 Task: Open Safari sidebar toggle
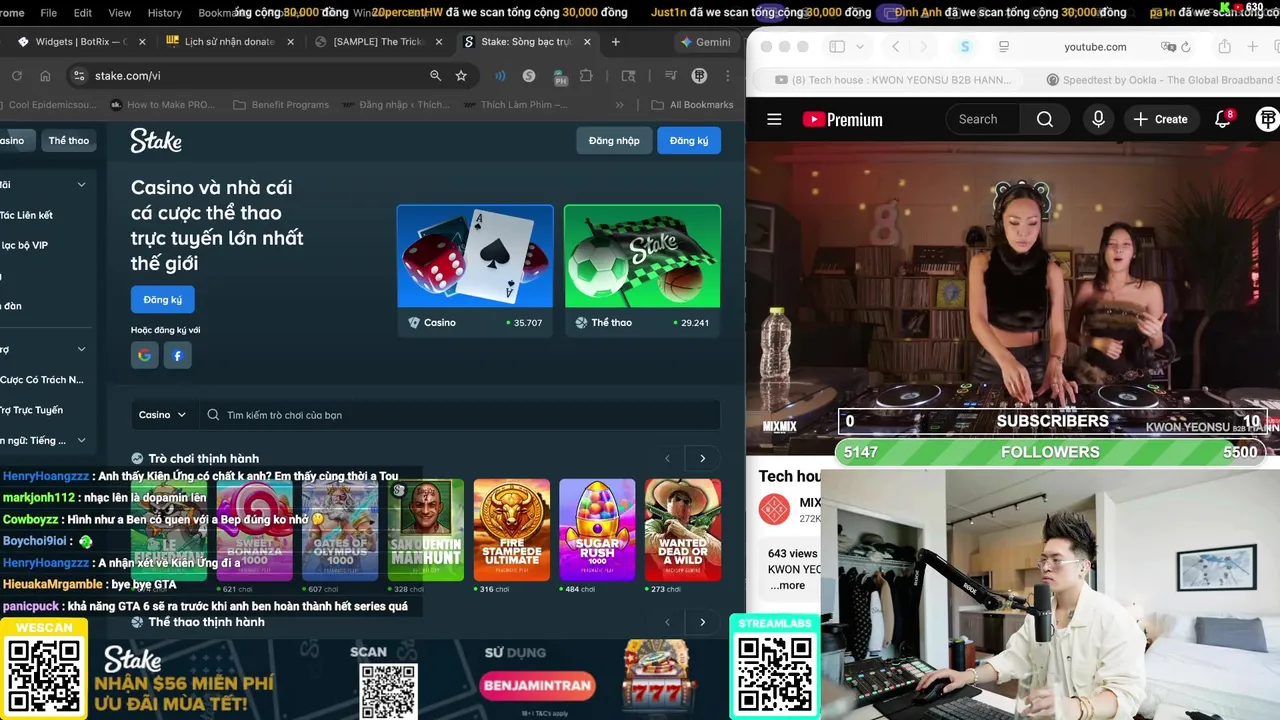point(837,47)
